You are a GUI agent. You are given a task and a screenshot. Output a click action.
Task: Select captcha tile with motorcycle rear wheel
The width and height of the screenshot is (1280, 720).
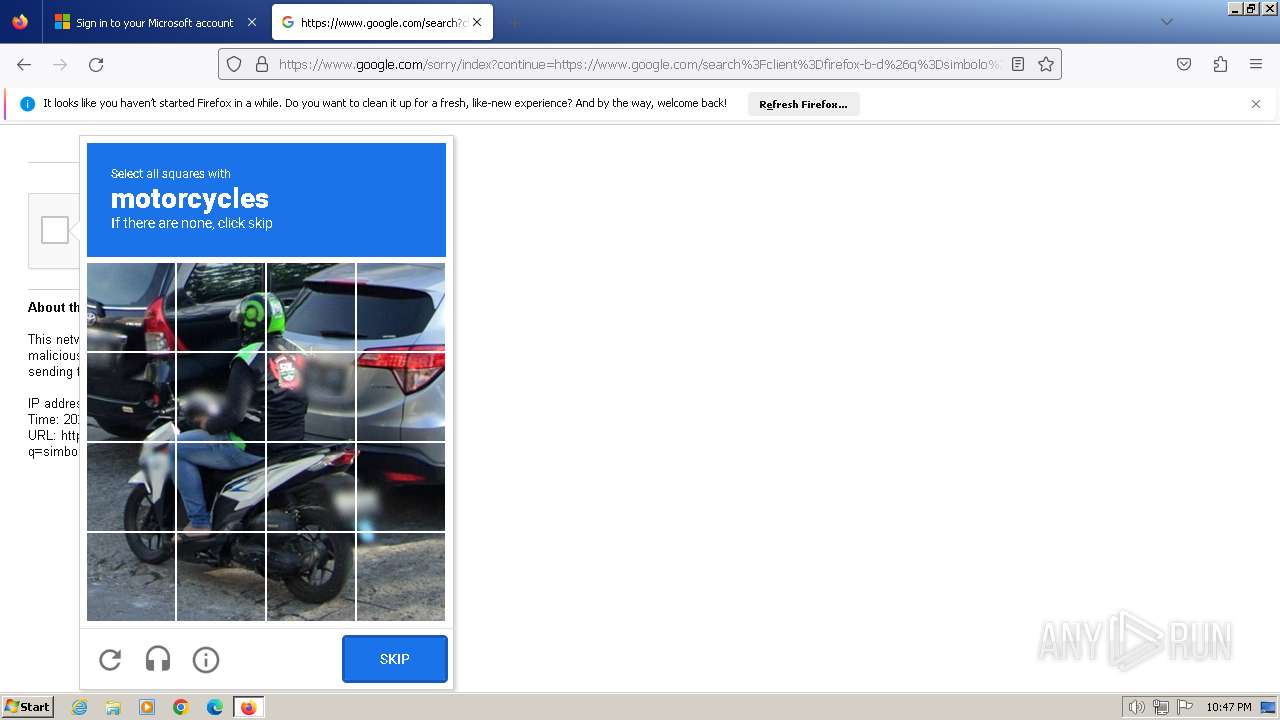point(311,577)
